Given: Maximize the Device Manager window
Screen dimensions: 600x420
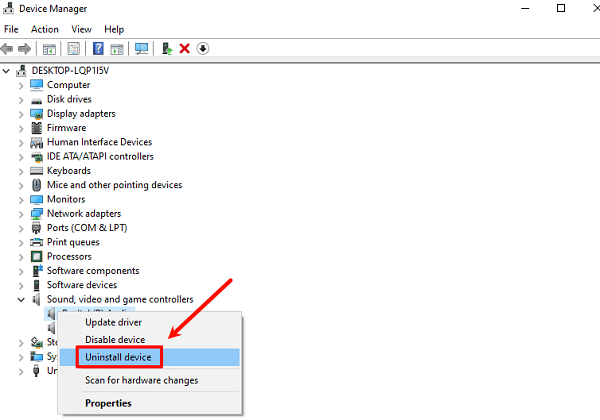Looking at the screenshot, I should [x=561, y=8].
